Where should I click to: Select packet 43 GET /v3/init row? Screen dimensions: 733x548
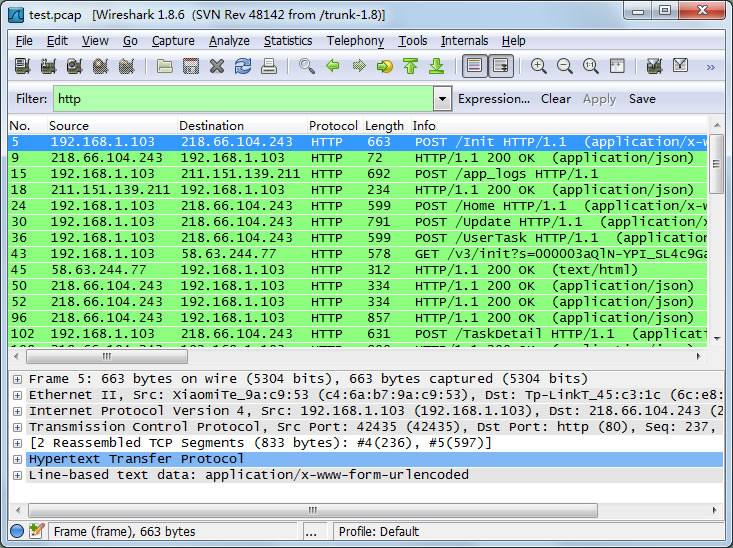(x=358, y=254)
